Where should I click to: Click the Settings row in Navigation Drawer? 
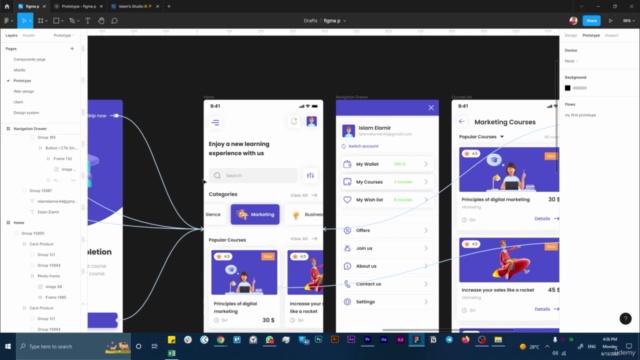click(387, 302)
